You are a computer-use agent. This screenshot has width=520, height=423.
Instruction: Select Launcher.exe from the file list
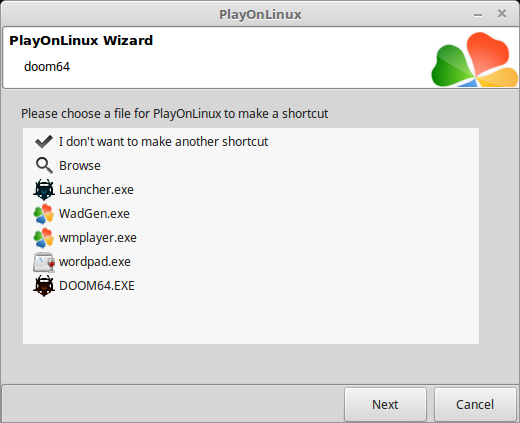tap(96, 190)
